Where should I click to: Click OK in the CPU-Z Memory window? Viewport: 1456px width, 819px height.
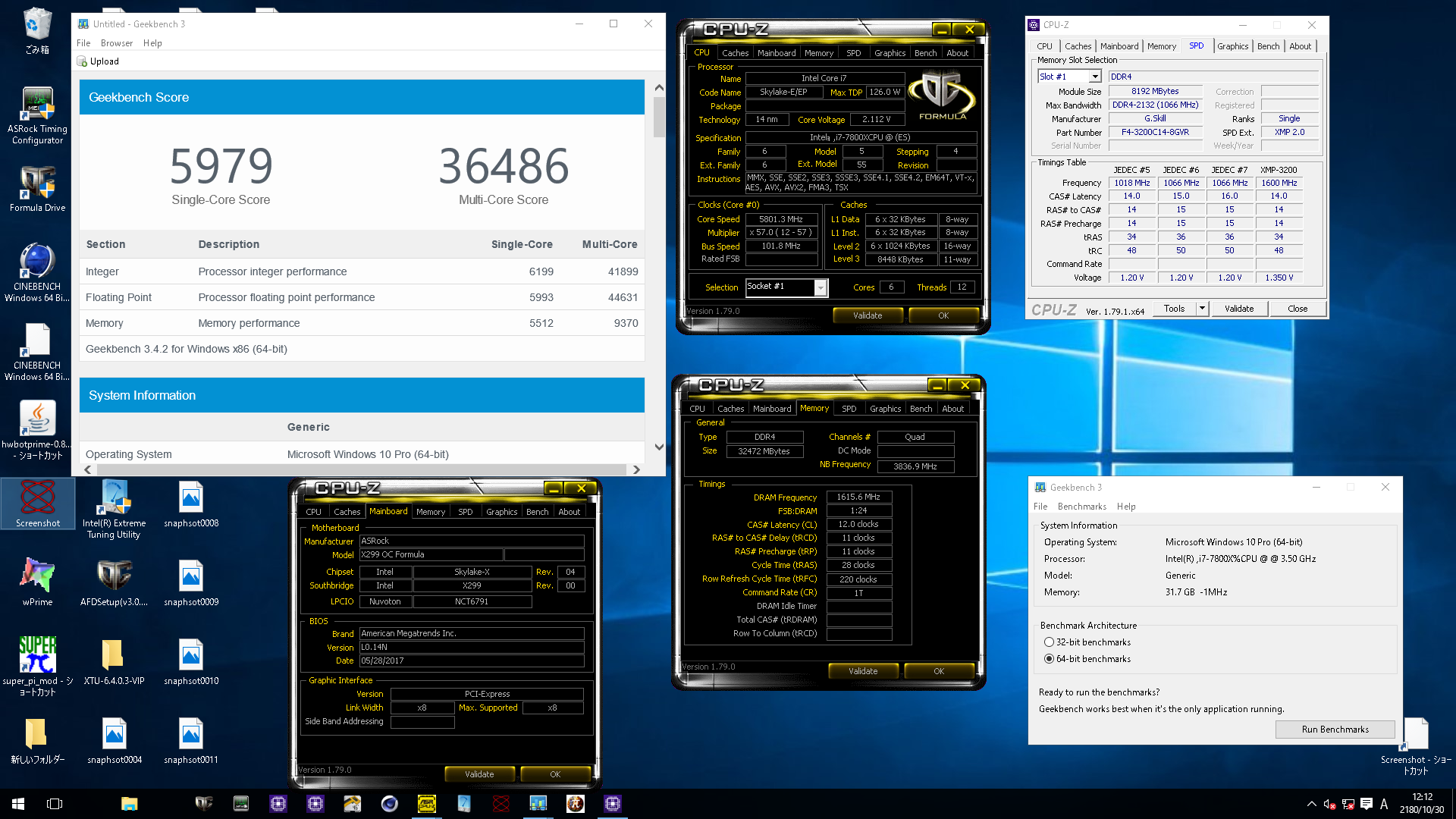939,671
